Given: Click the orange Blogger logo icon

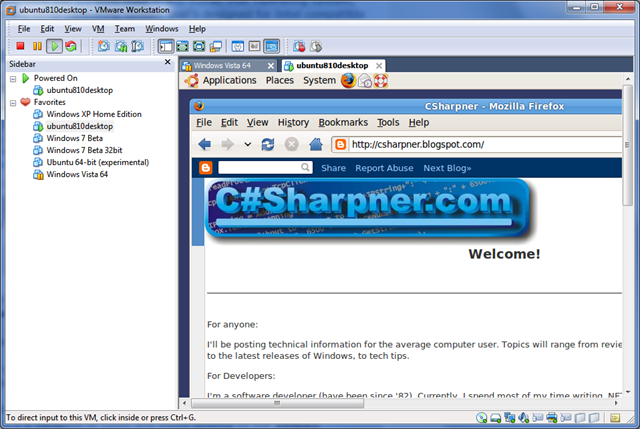Looking at the screenshot, I should (x=206, y=168).
